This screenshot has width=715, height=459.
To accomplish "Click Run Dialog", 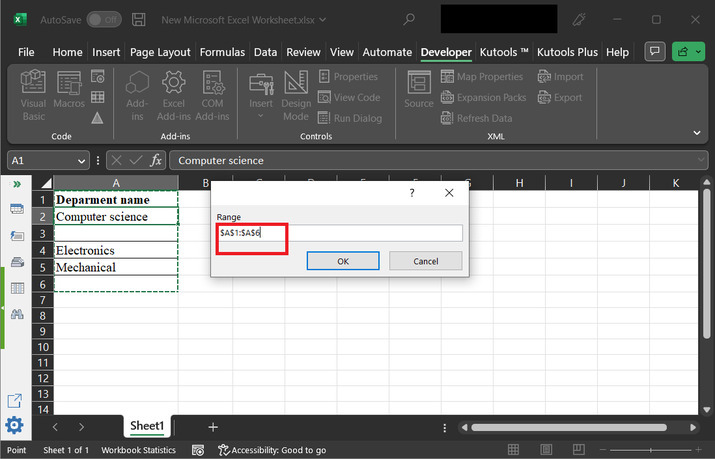I will point(350,118).
